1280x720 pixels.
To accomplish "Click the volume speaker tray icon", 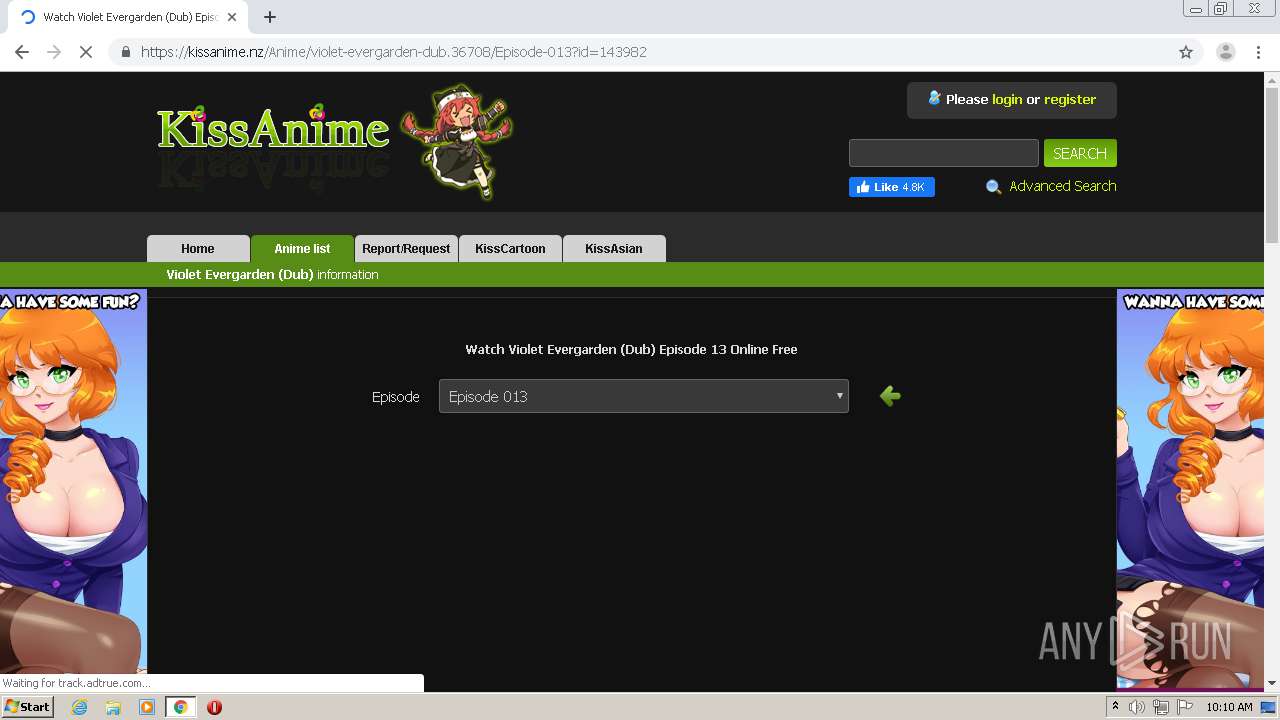I will tap(1137, 707).
